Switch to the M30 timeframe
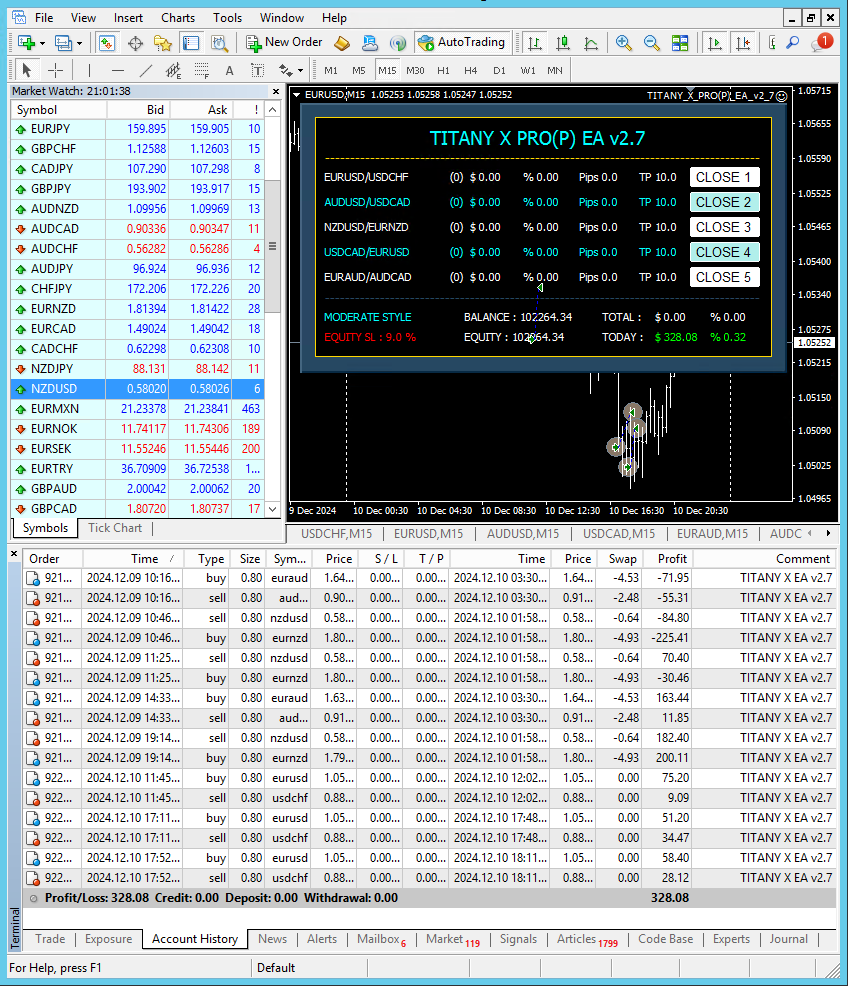This screenshot has width=848, height=986. 415,70
